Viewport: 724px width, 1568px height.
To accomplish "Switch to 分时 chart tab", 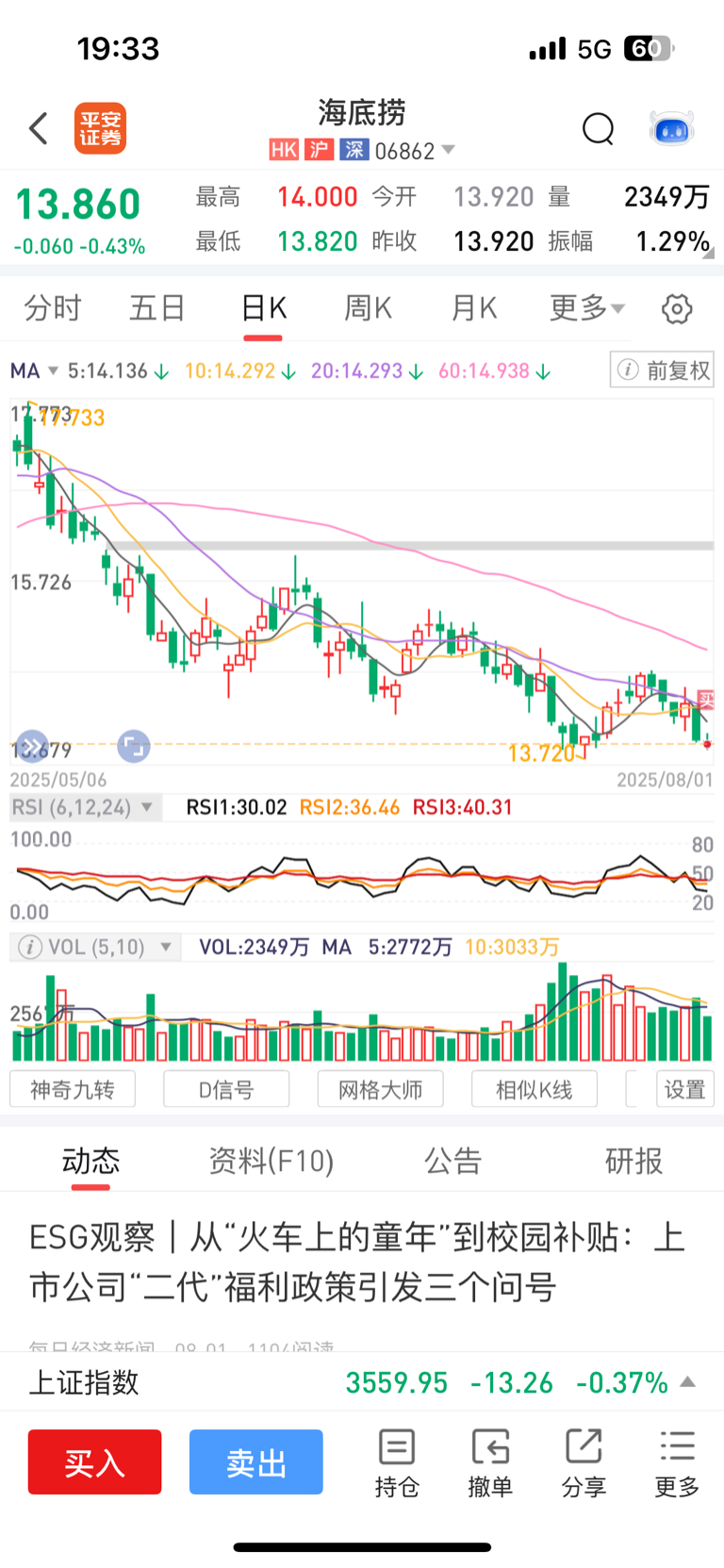I will click(53, 308).
